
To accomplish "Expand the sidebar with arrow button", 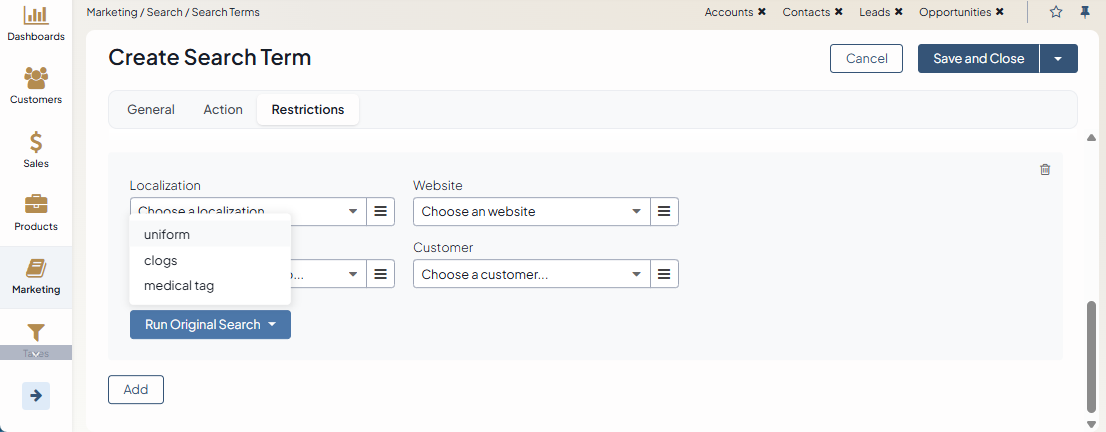I will (x=36, y=395).
